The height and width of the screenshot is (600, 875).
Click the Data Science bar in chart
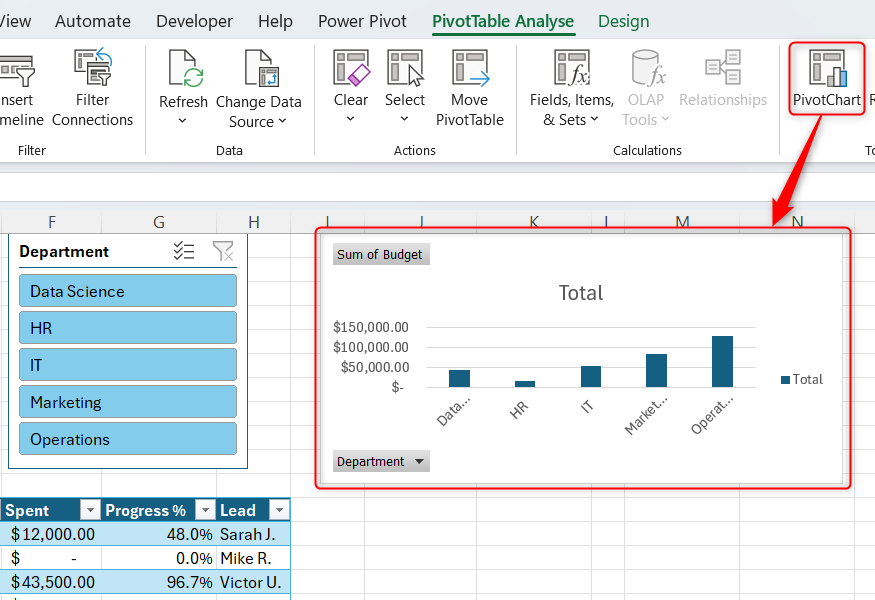coord(459,378)
